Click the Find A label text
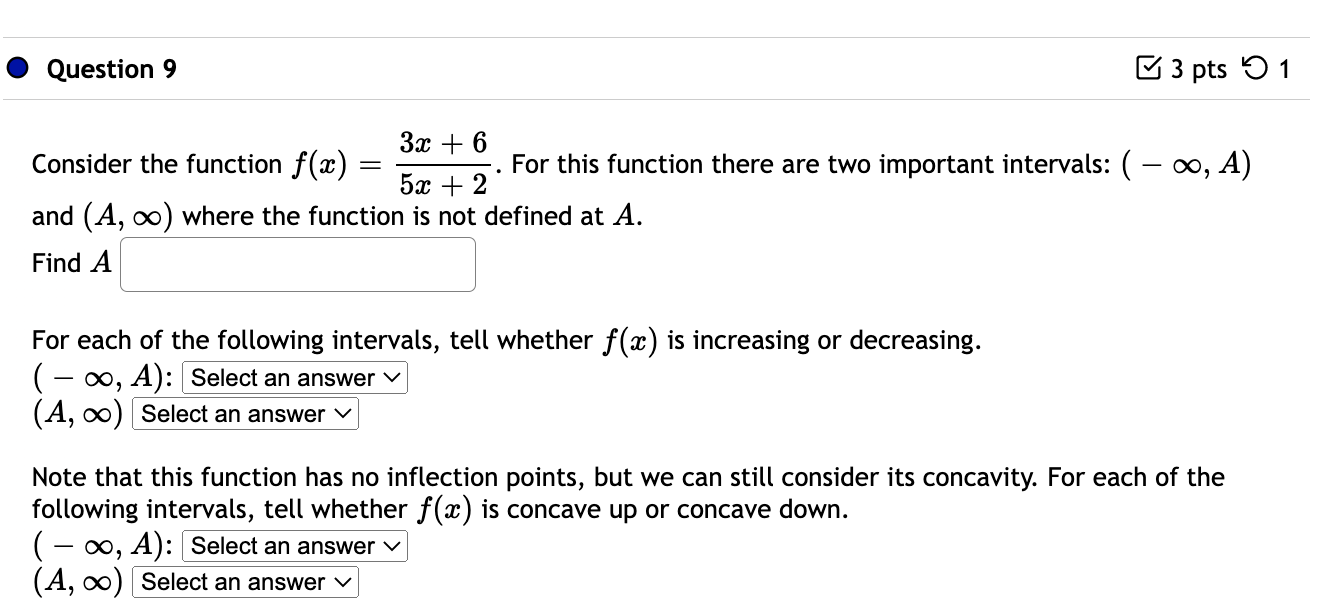 (x=70, y=263)
